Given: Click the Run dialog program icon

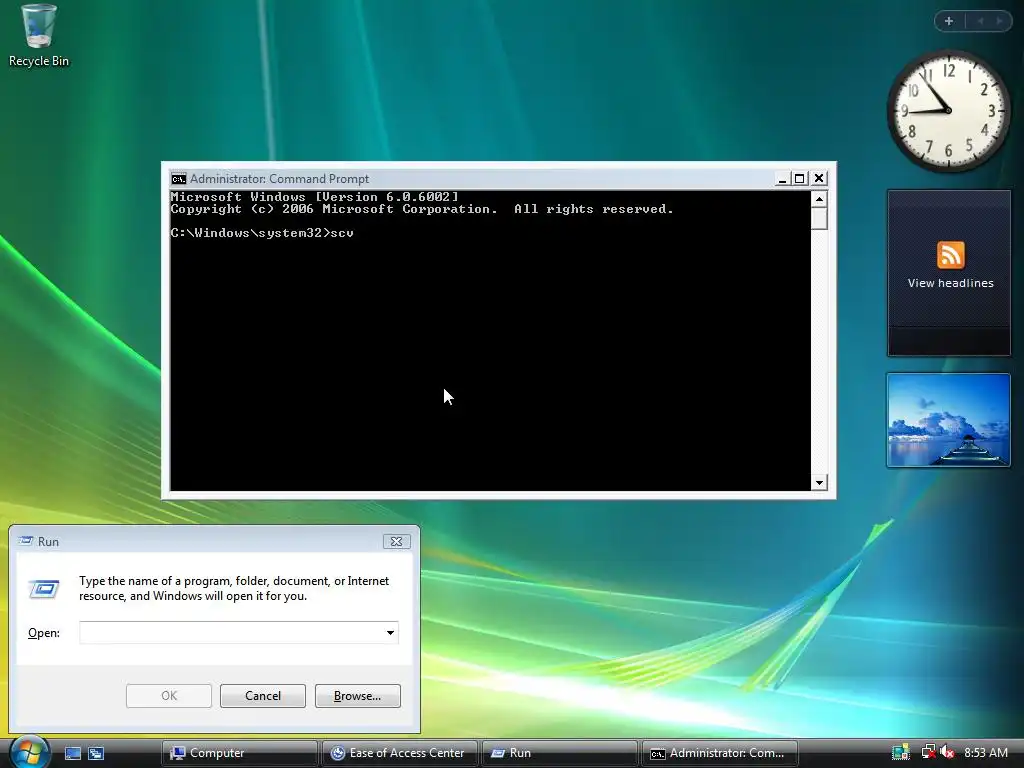Looking at the screenshot, I should (x=44, y=588).
